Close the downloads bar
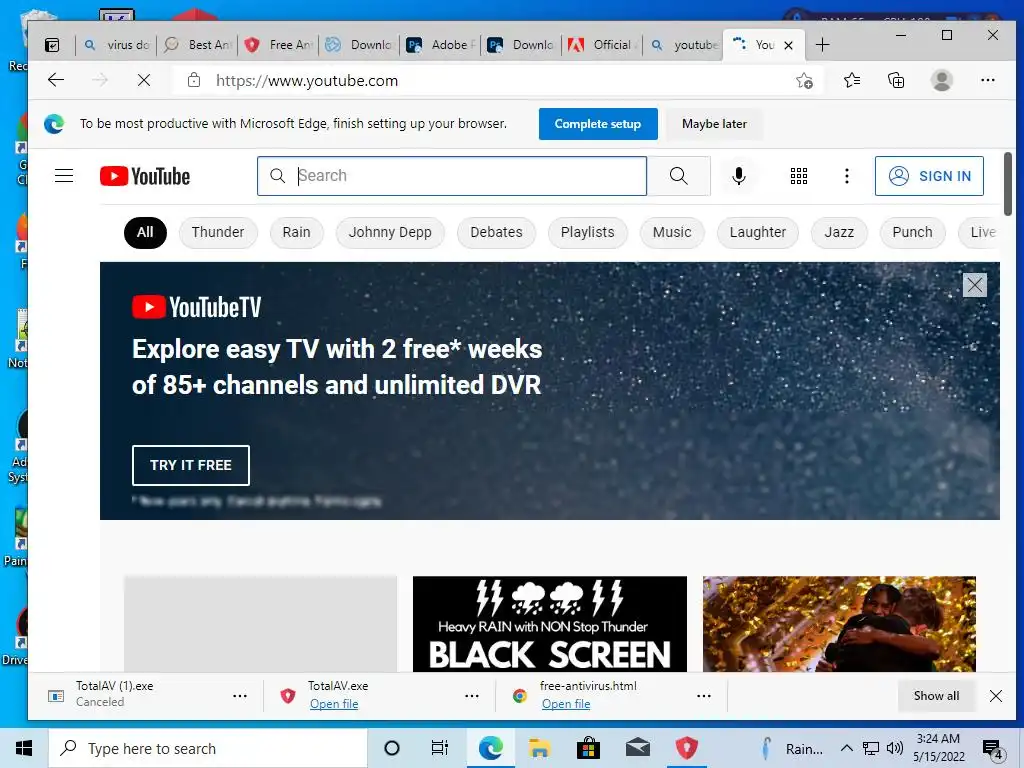Viewport: 1024px width, 768px height. [995, 696]
